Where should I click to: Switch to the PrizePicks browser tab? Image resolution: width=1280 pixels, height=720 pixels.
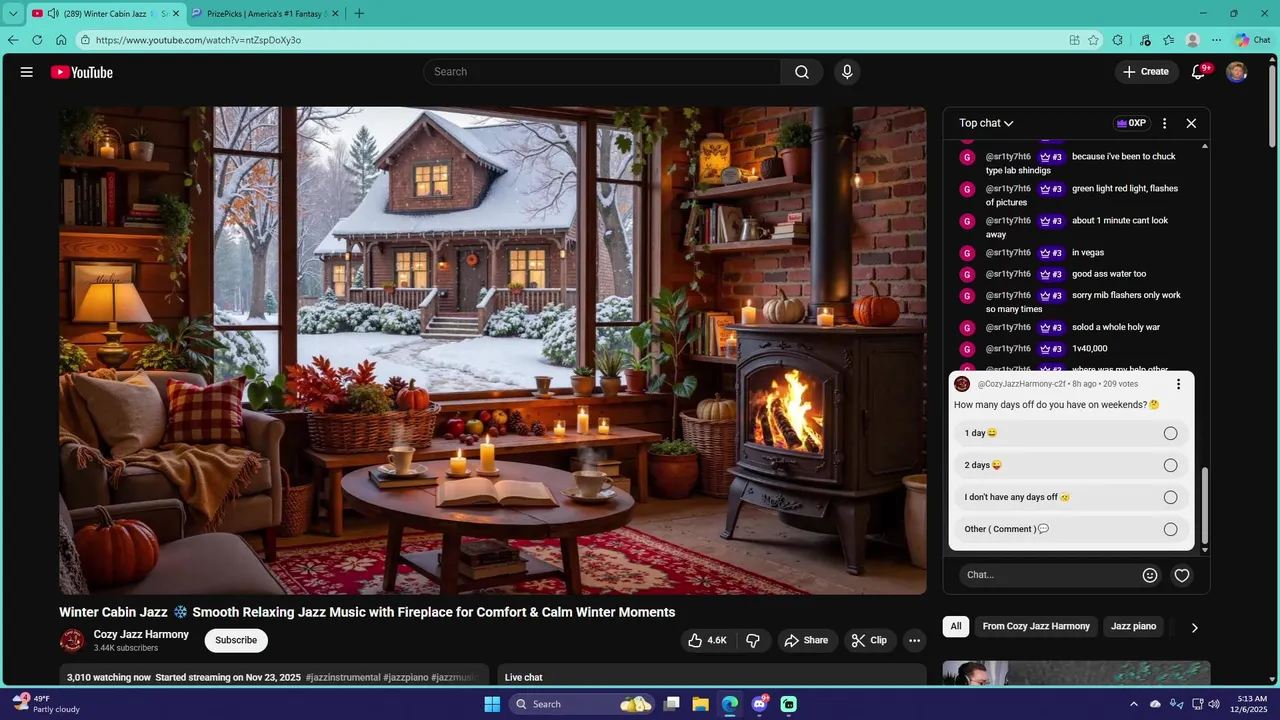coord(265,13)
